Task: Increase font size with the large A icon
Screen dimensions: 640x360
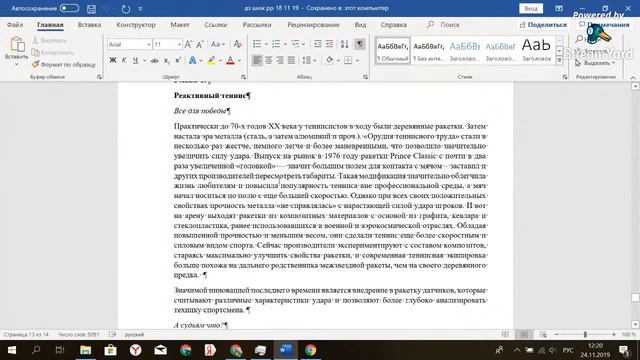Action: pyautogui.click(x=188, y=44)
